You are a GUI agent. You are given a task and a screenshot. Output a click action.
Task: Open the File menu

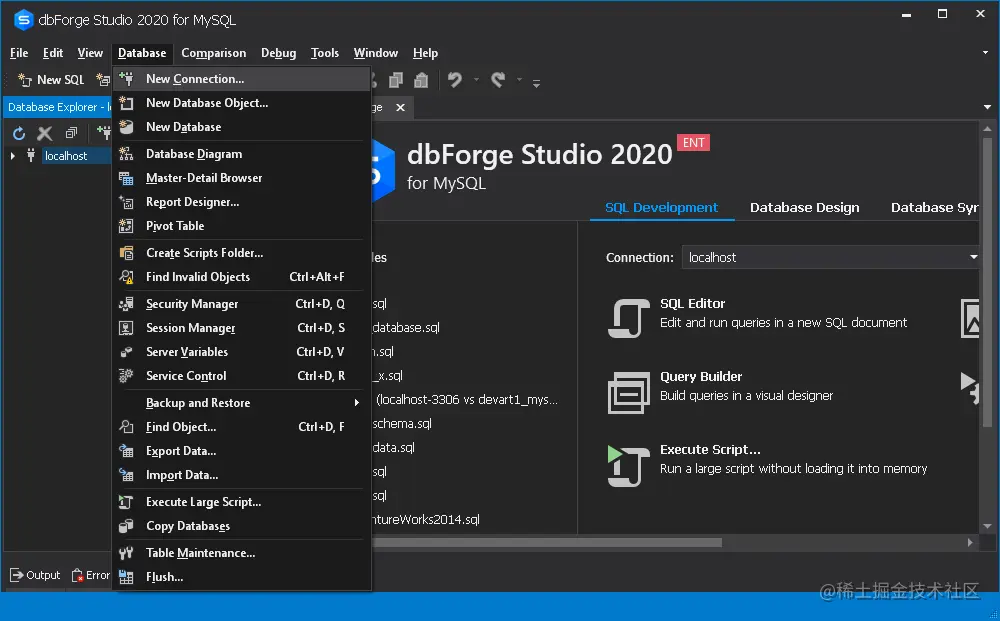(x=19, y=53)
